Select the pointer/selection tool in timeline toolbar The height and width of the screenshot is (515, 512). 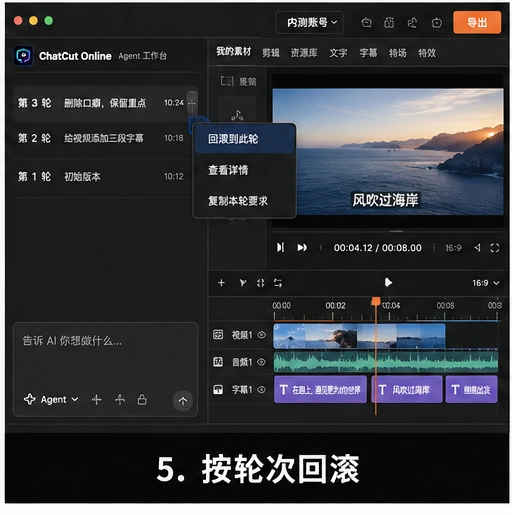click(243, 283)
